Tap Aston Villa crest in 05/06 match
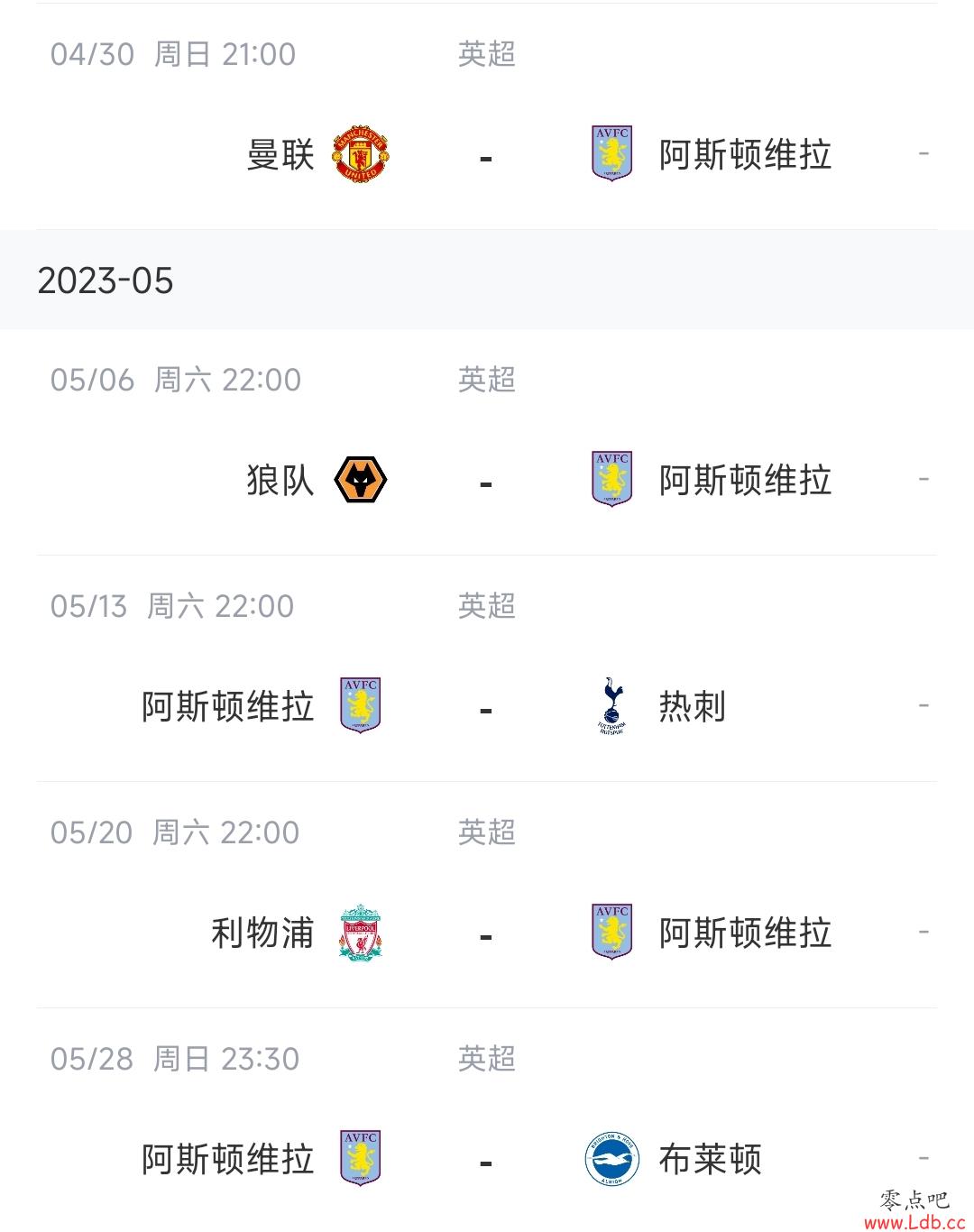 tap(611, 479)
